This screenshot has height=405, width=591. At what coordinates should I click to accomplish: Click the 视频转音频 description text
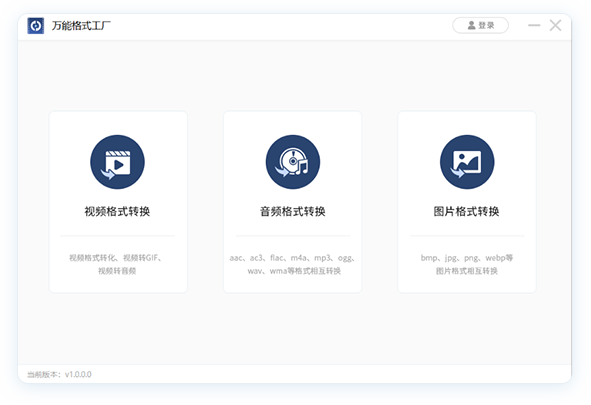pyautogui.click(x=117, y=271)
